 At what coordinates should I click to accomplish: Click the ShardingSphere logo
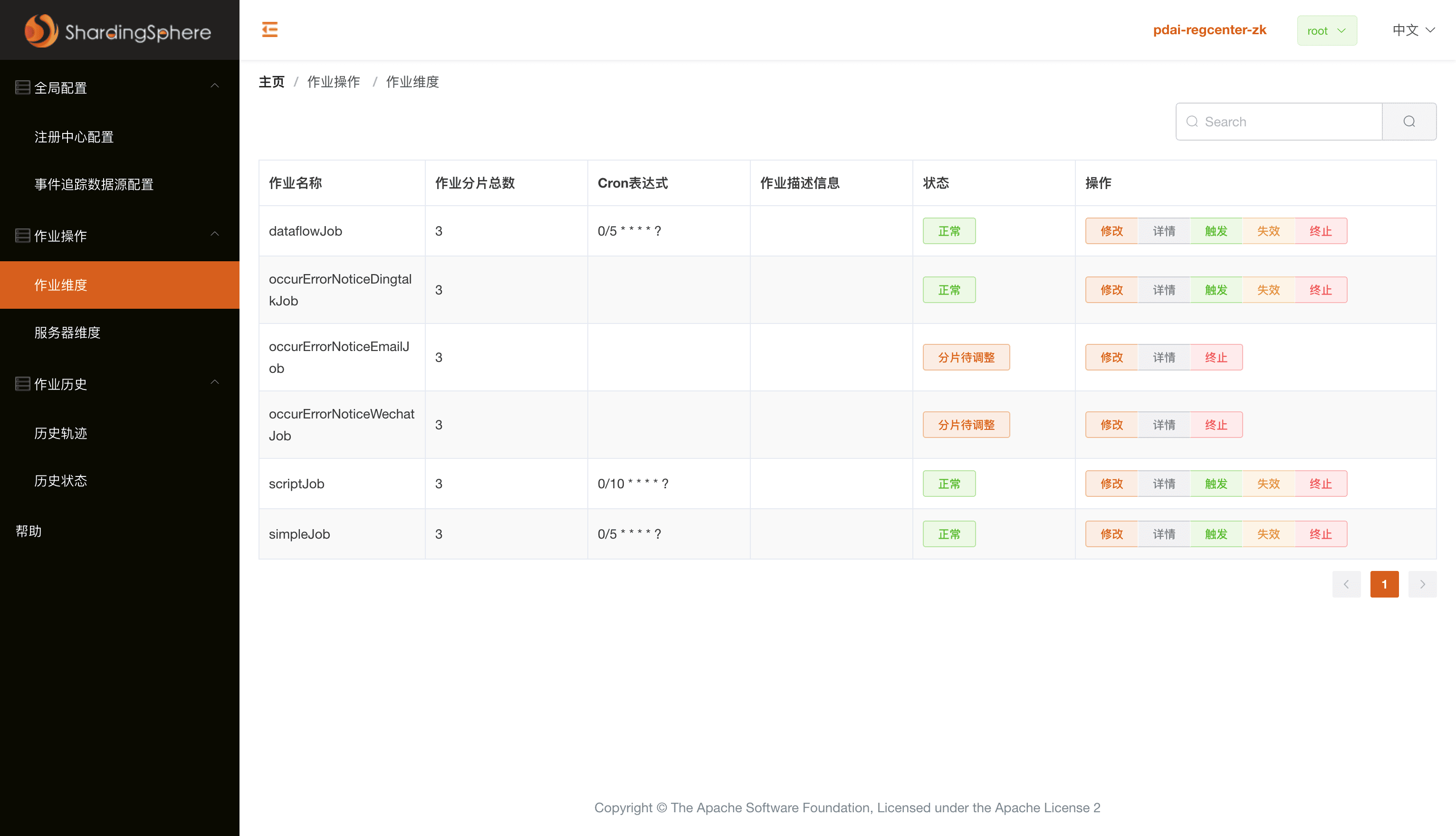[118, 31]
